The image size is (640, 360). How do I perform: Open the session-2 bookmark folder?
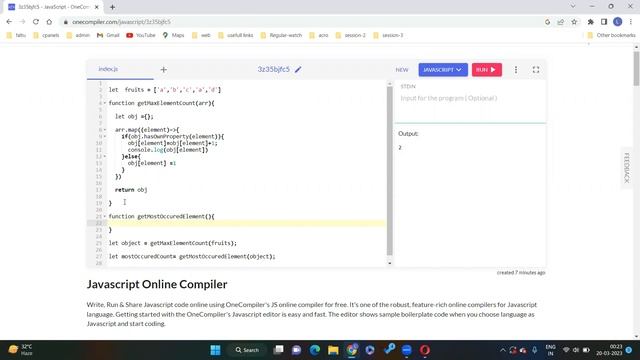coord(351,36)
